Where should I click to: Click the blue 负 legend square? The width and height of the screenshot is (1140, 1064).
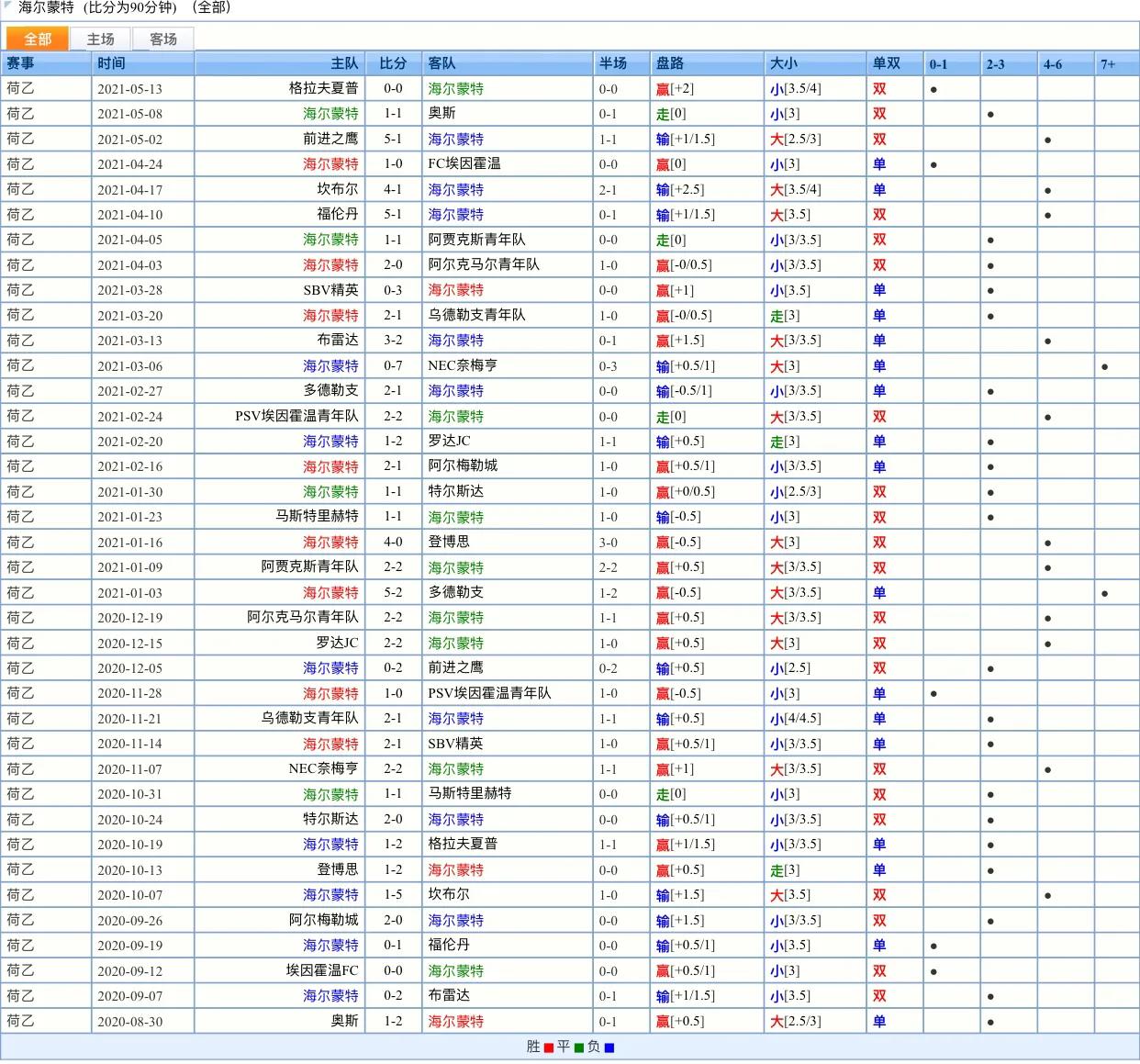point(609,1047)
